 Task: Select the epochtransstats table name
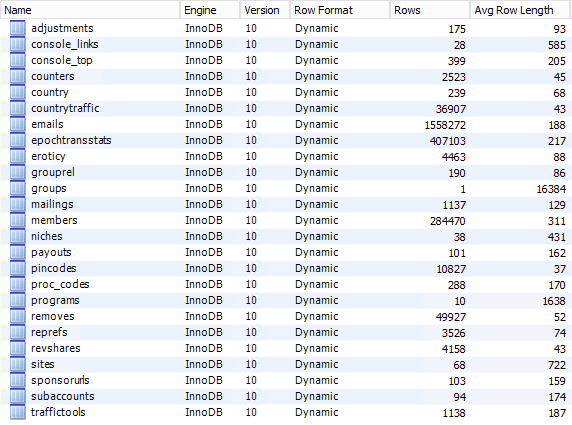(x=71, y=140)
